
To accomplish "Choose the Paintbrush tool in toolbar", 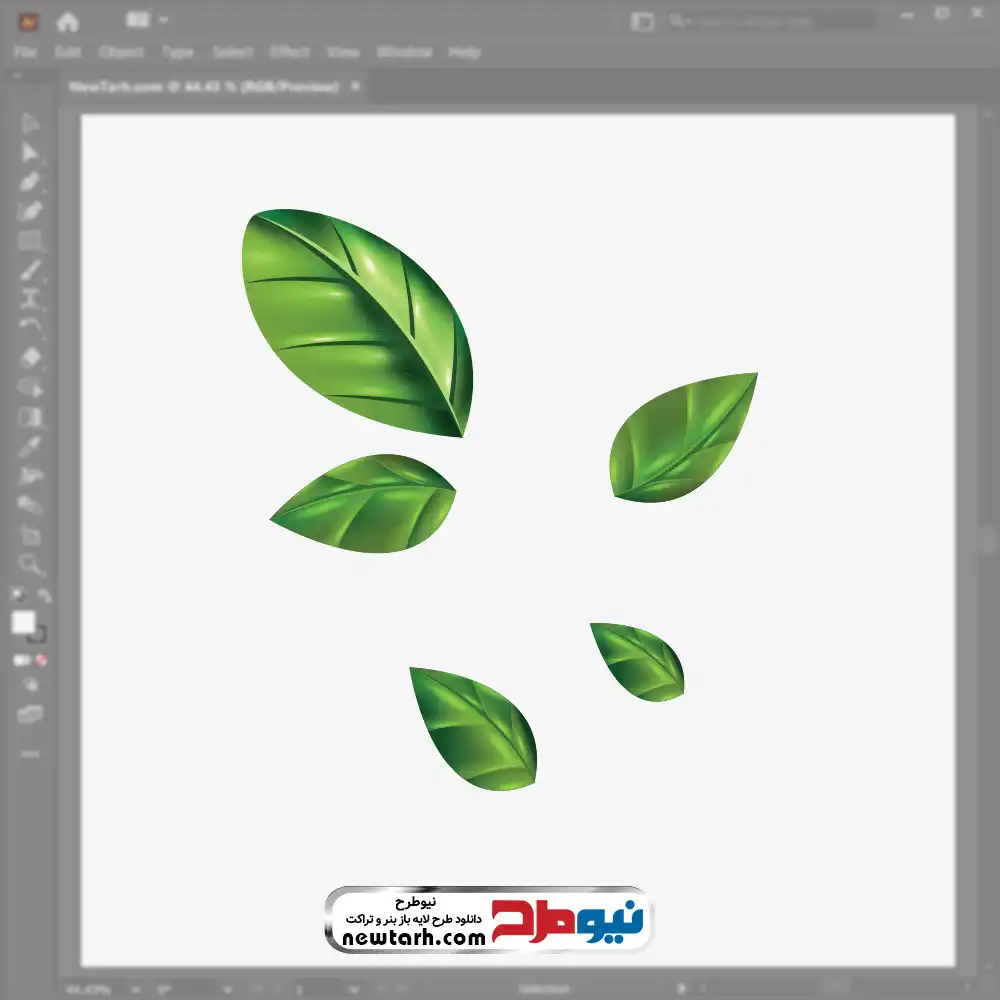I will tap(30, 270).
